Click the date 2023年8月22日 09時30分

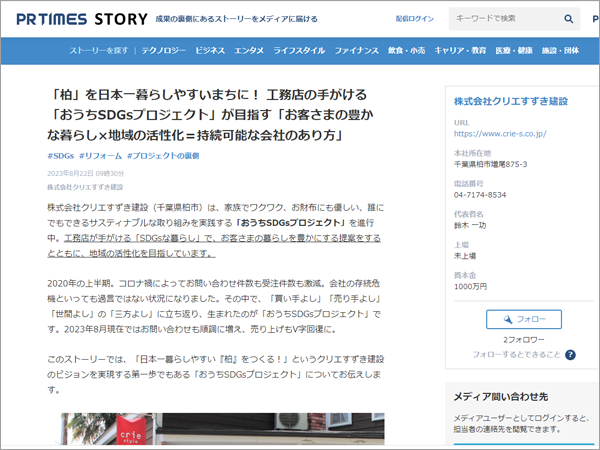(x=86, y=173)
